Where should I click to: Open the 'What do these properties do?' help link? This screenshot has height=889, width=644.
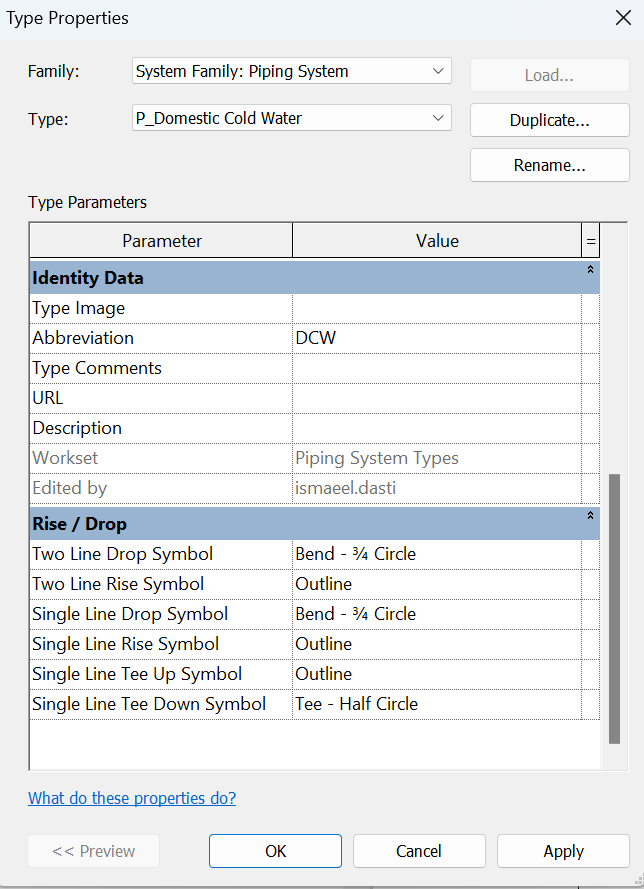131,798
